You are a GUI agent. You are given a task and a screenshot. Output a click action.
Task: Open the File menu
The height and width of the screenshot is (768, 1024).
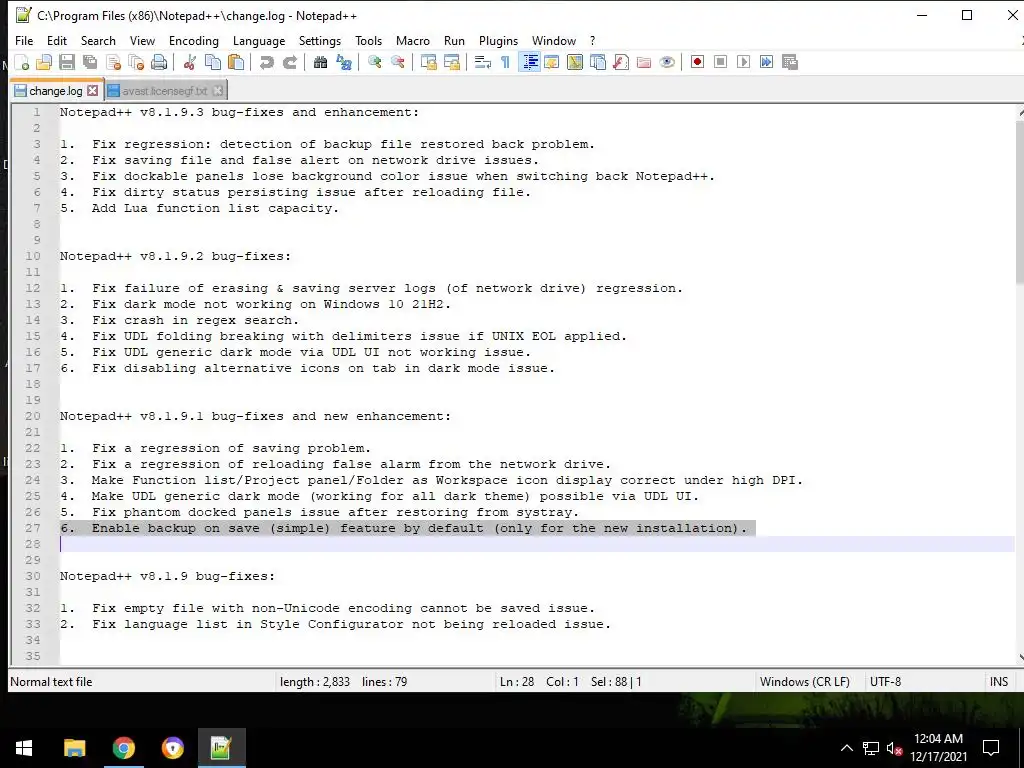[24, 40]
